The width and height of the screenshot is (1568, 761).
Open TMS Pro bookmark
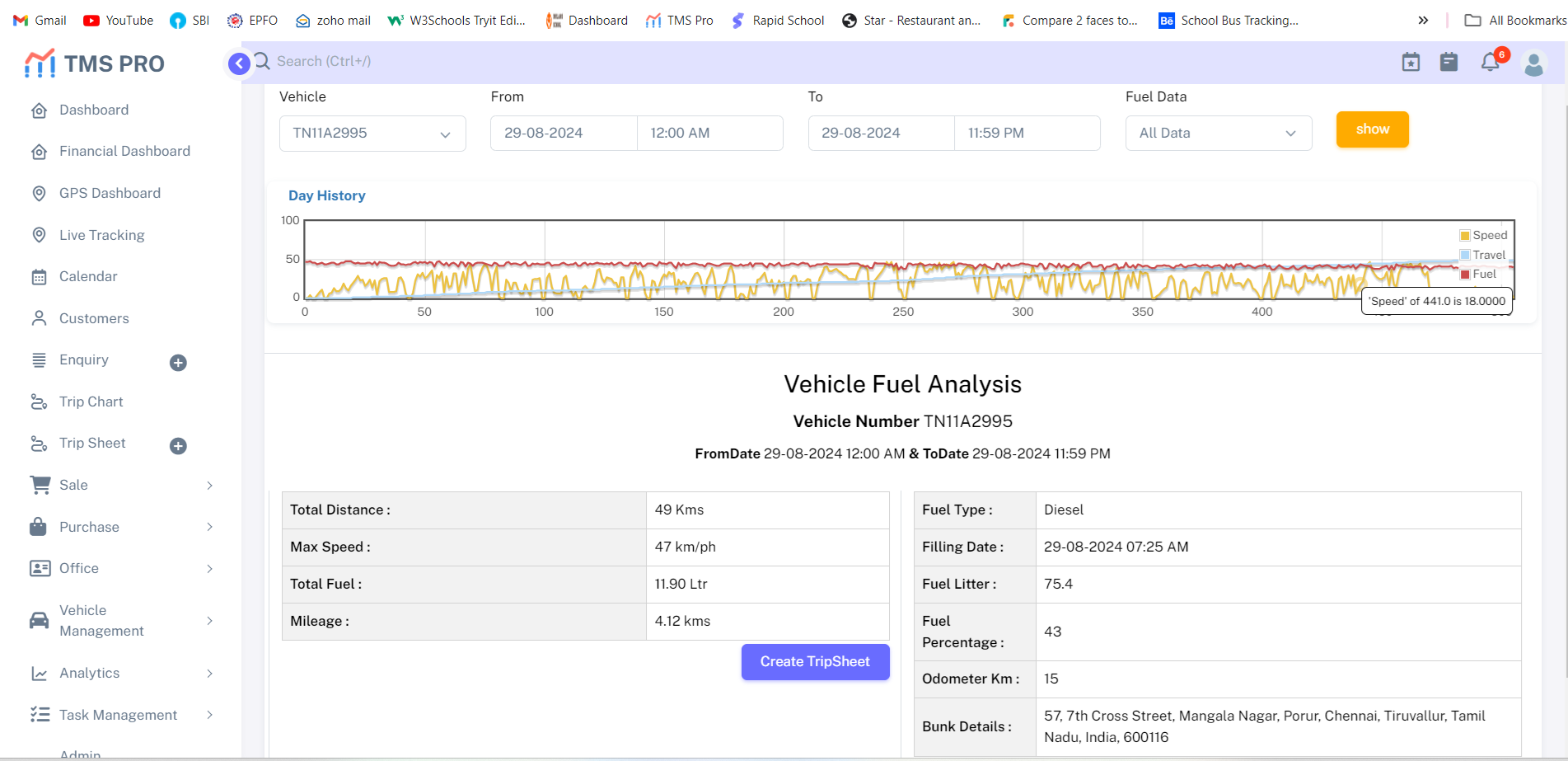[680, 20]
